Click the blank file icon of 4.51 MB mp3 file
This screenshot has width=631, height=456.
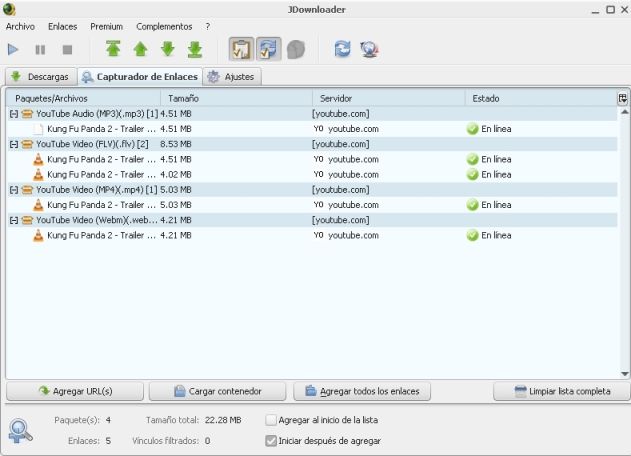tap(38, 129)
